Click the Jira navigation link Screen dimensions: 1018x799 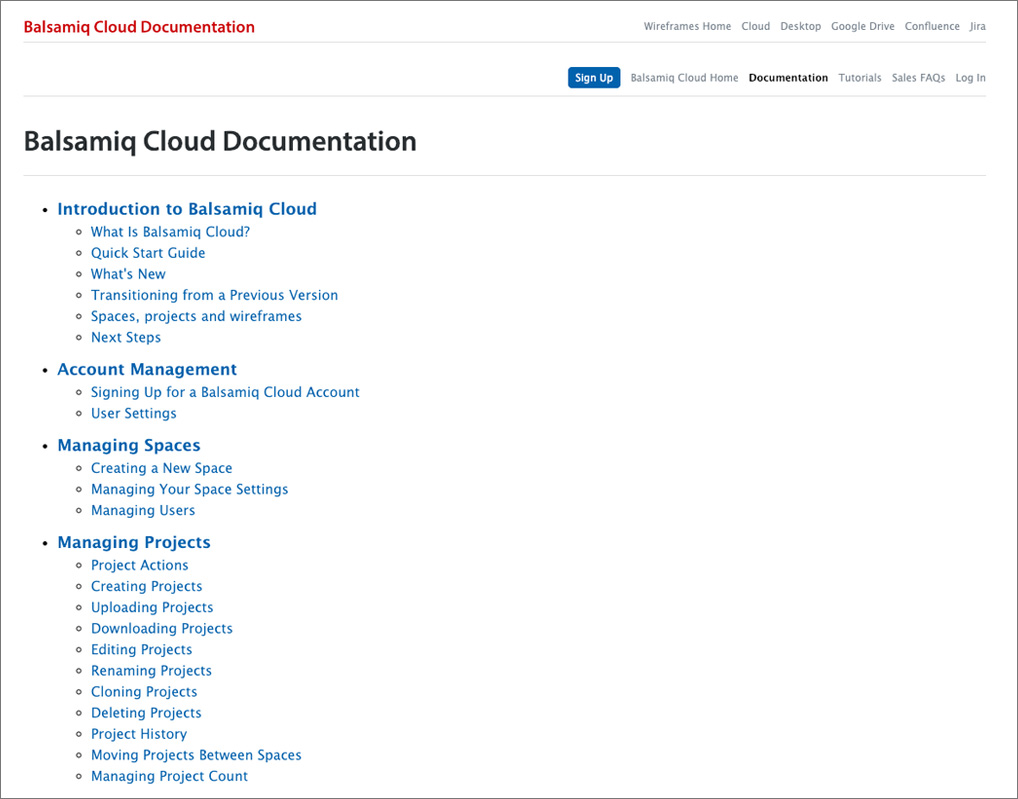pyautogui.click(x=977, y=27)
